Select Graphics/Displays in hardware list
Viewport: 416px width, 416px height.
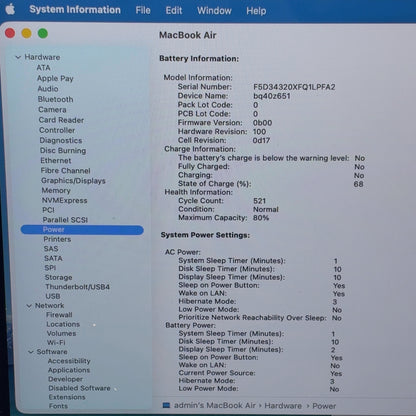point(73,181)
